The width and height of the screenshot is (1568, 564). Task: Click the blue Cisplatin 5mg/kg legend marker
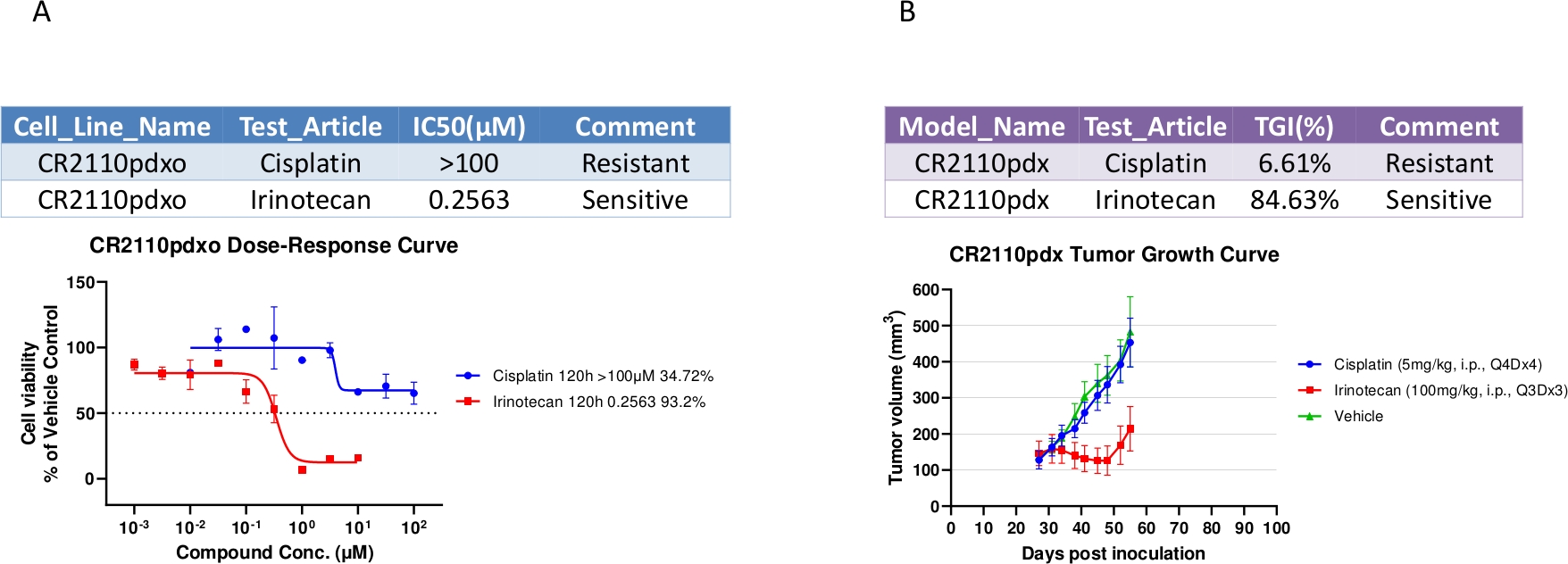[1309, 364]
